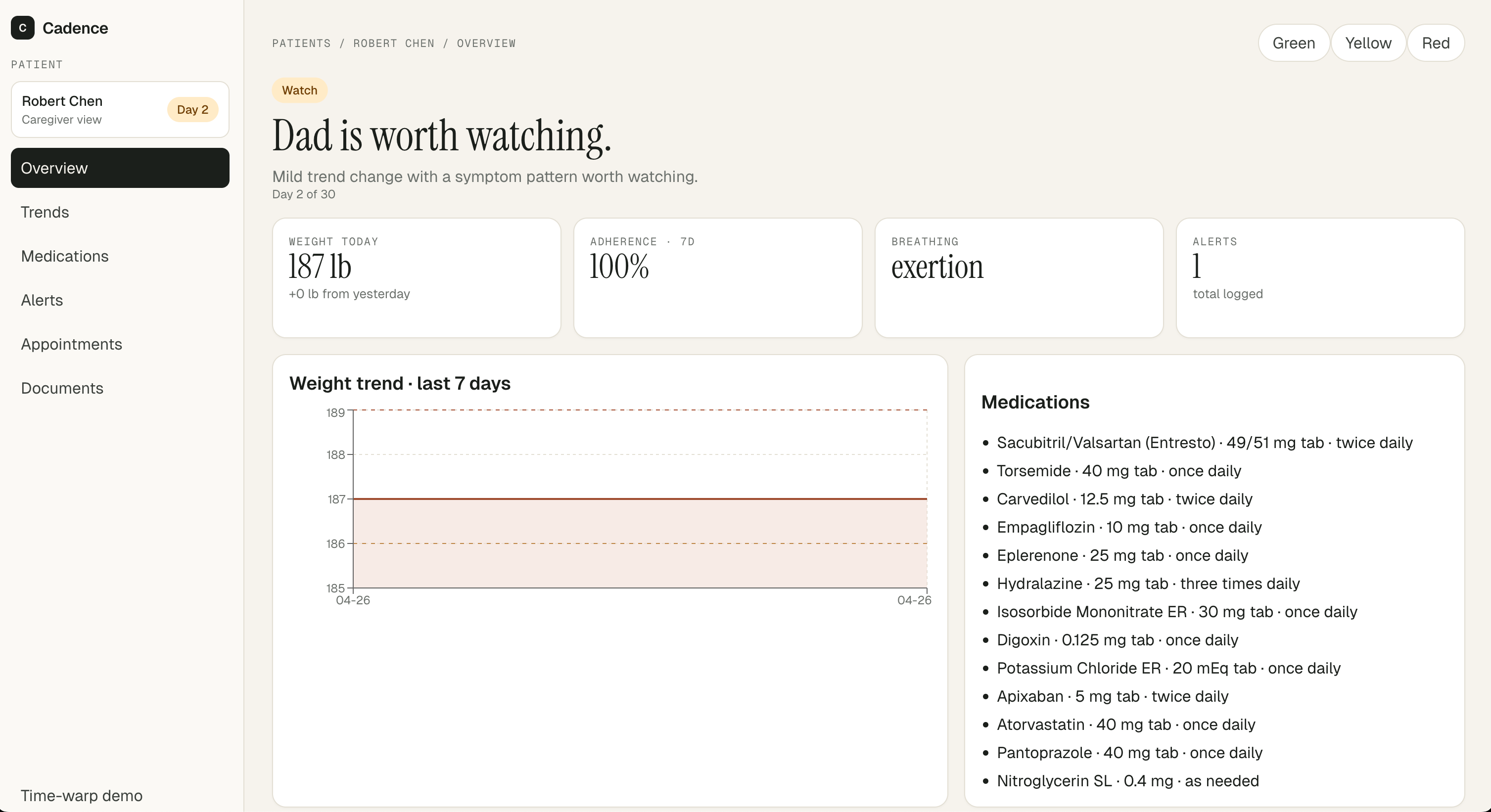
Task: Open the Weight Today card
Action: (x=416, y=277)
